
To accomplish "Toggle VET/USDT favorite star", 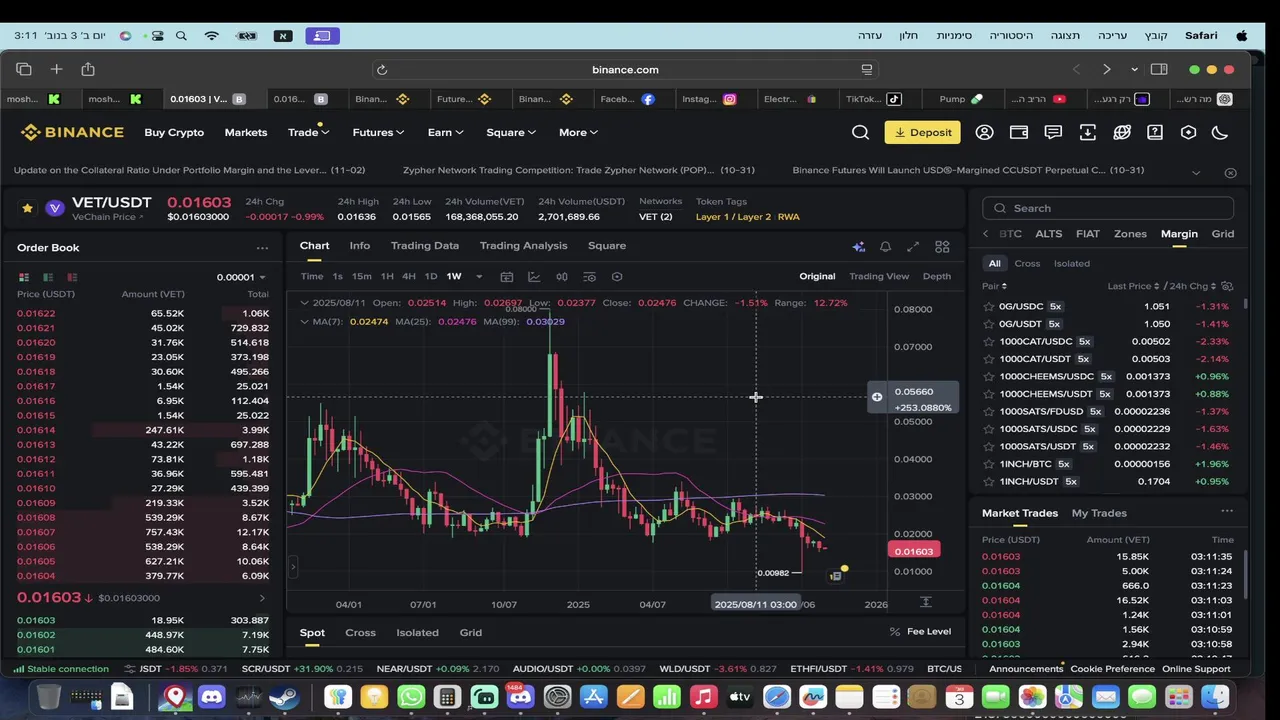I will pos(27,208).
